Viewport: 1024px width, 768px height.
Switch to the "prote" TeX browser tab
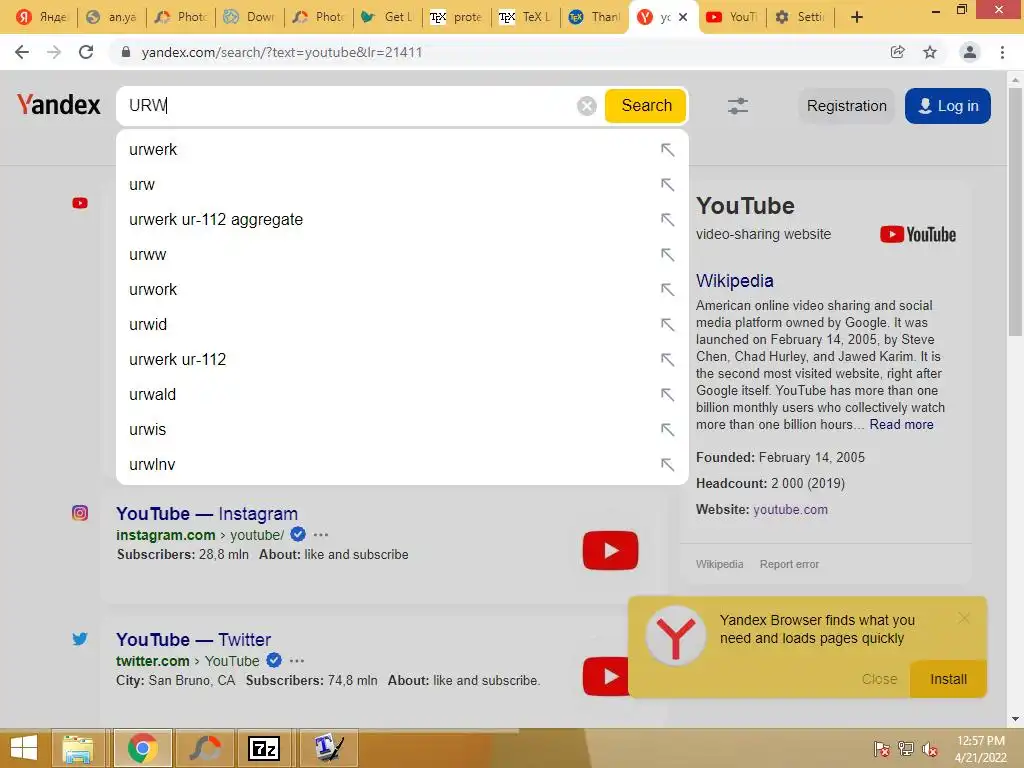(x=456, y=17)
